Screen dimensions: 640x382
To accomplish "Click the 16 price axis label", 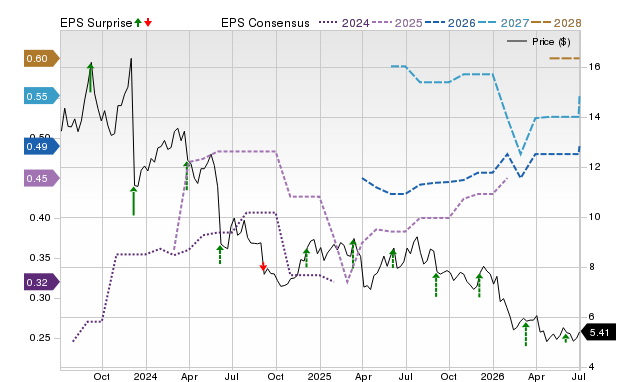I will (x=595, y=67).
